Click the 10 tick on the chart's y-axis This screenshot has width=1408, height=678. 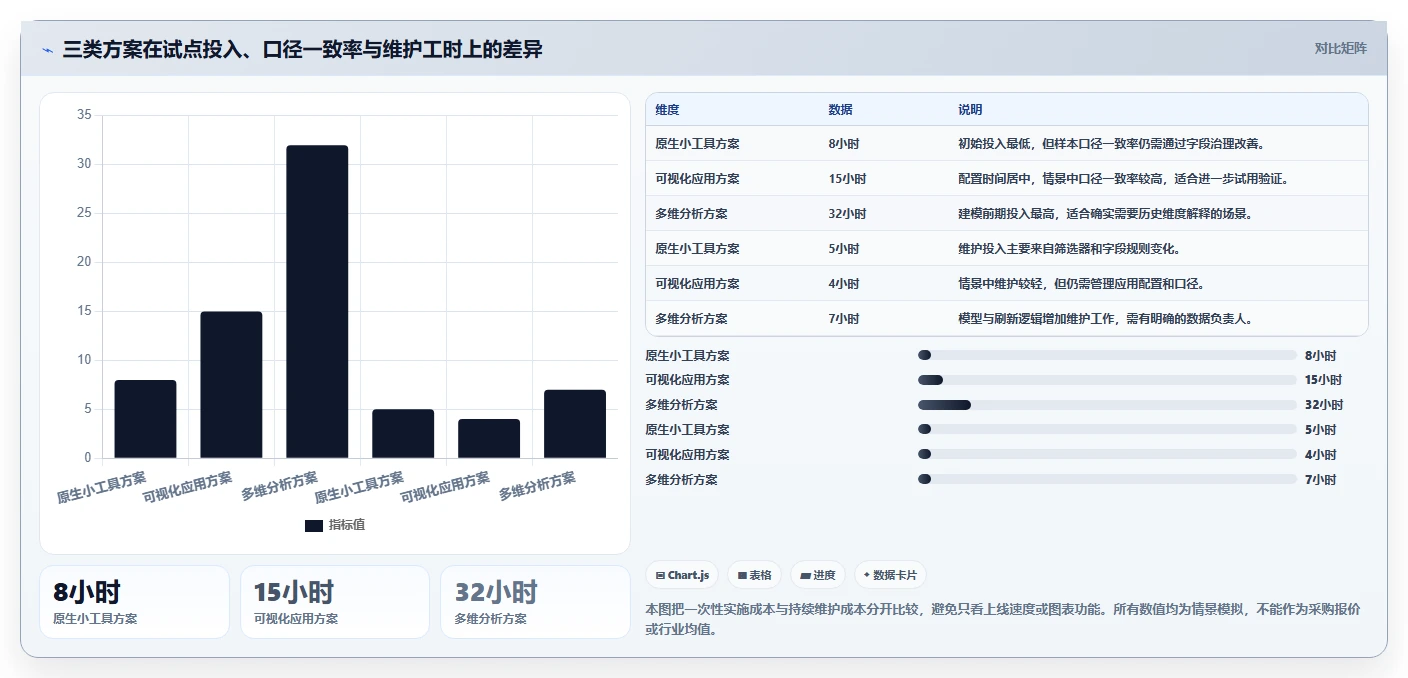pyautogui.click(x=84, y=361)
